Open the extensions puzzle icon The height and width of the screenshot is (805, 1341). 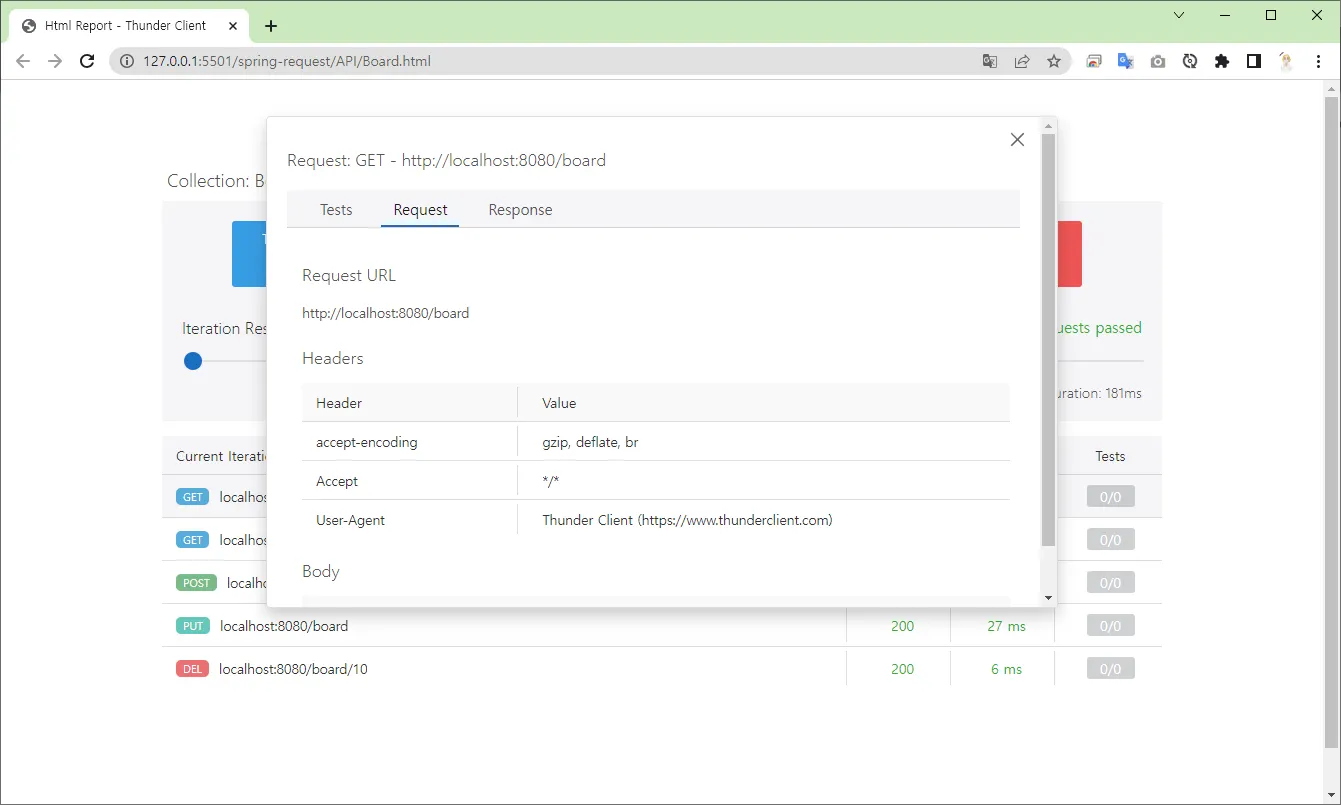coord(1221,61)
